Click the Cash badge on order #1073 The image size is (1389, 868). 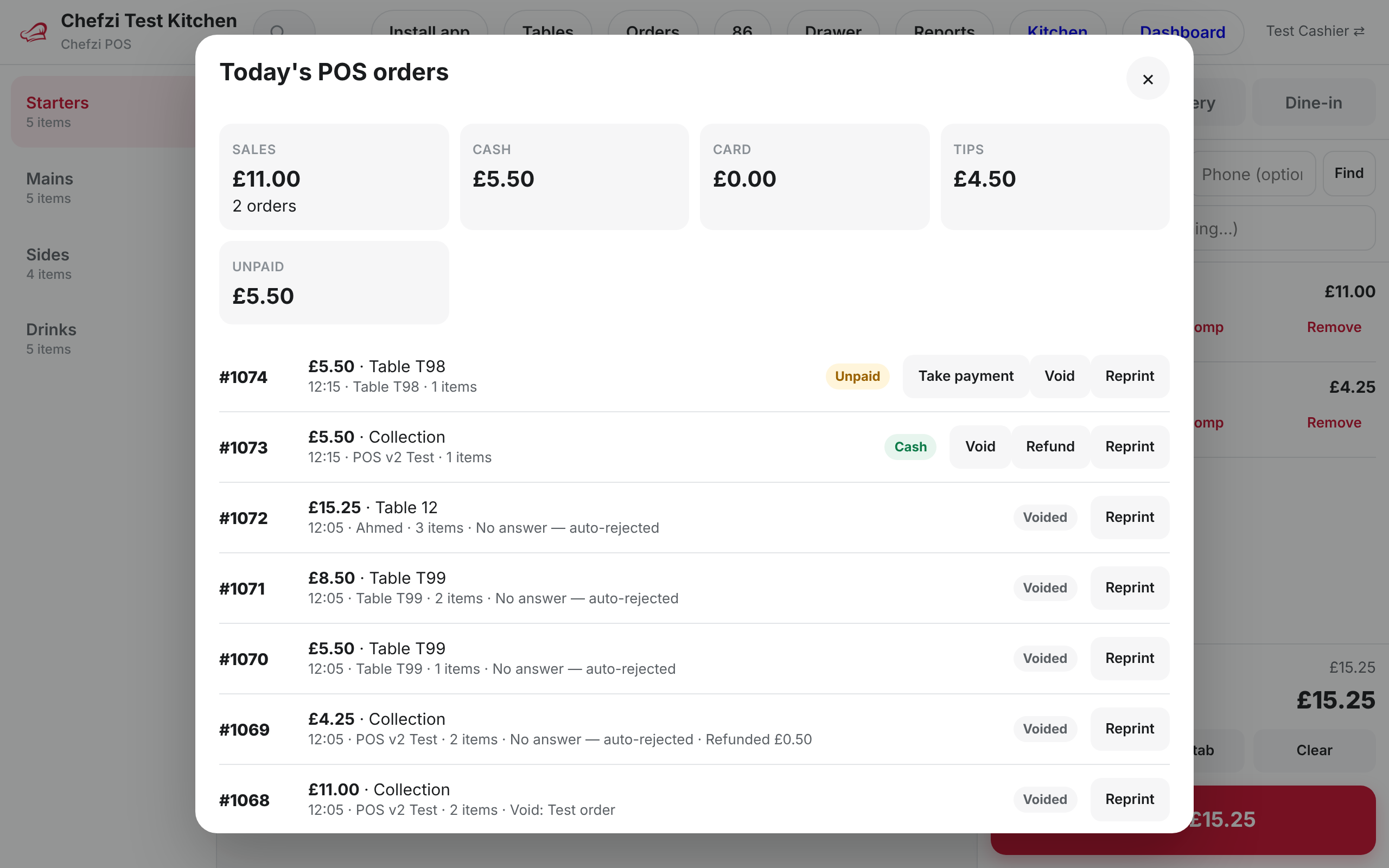point(910,447)
